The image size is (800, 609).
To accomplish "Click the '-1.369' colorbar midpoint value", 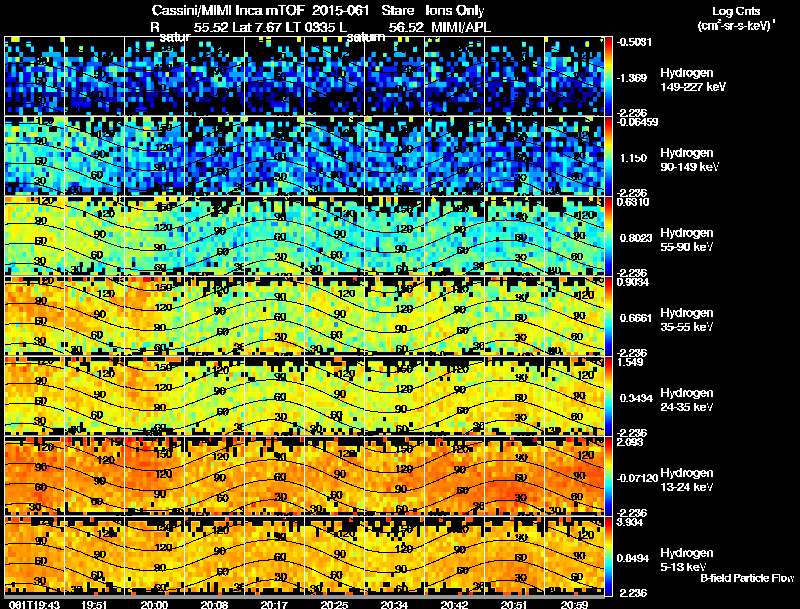I will pos(632,78).
